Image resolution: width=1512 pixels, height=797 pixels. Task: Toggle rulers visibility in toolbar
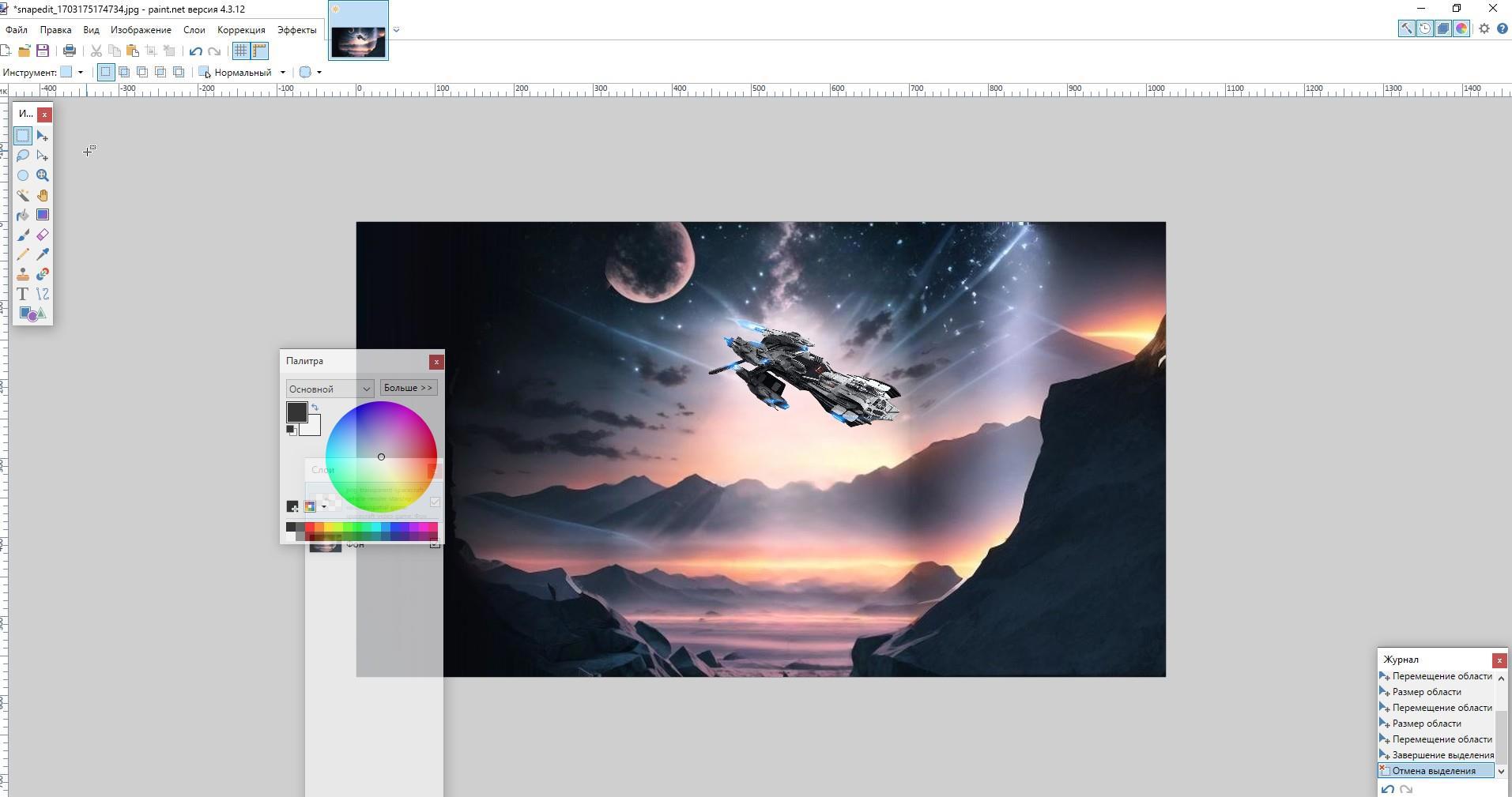(x=259, y=51)
